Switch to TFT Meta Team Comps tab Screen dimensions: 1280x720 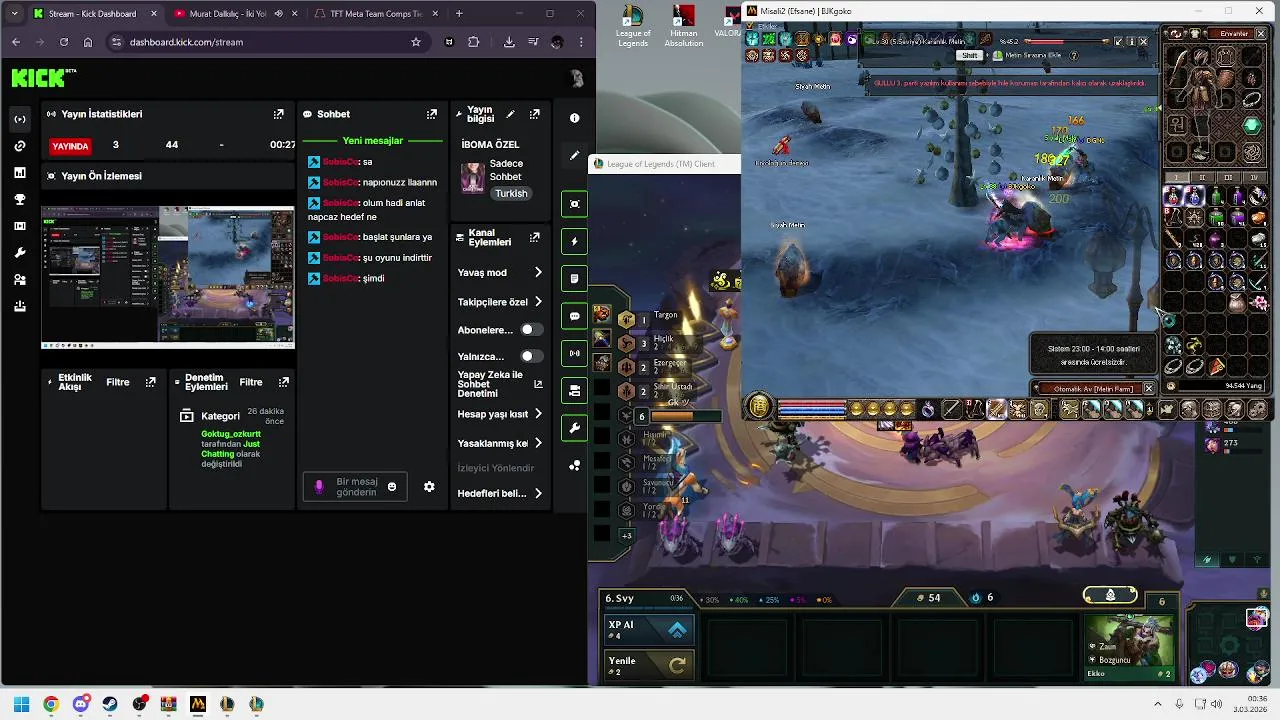pos(375,14)
